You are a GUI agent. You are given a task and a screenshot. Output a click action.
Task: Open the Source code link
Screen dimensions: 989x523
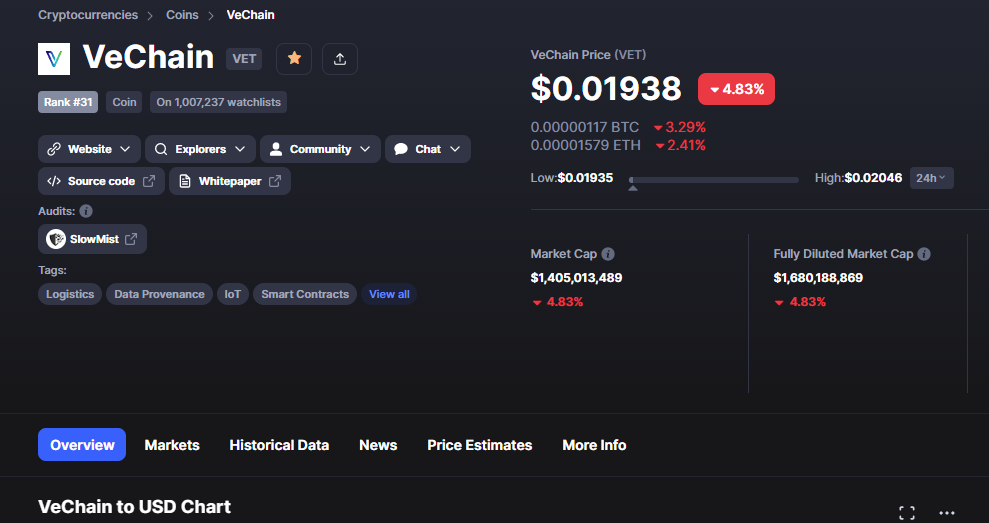point(102,181)
